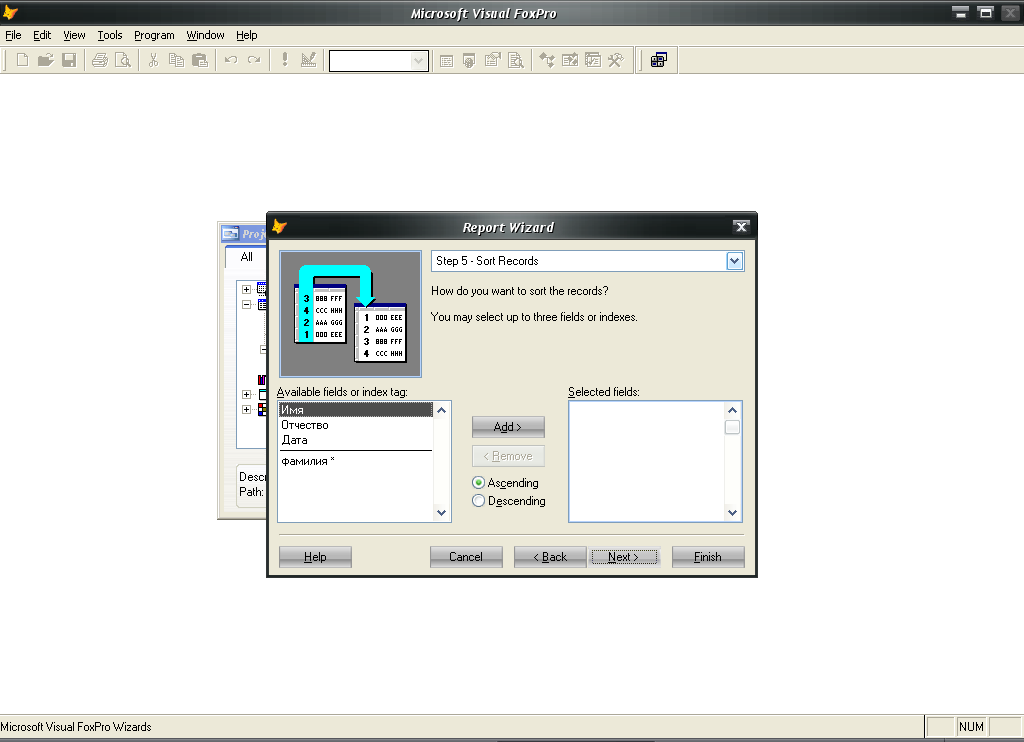Click the Selected fields scrollbar thumb
Viewport: 1024px width, 742px height.
732,427
